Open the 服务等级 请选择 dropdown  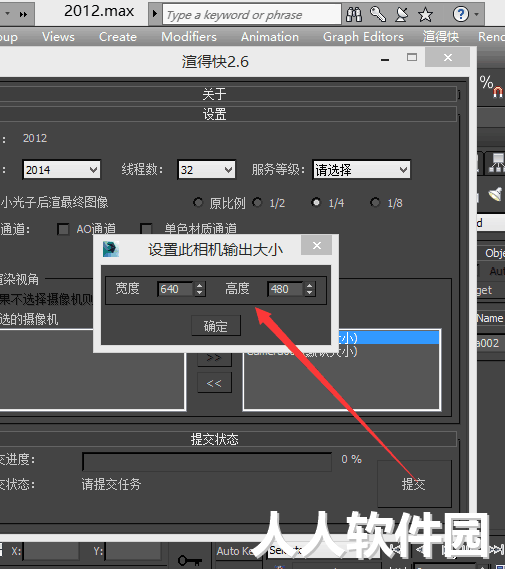pos(361,169)
